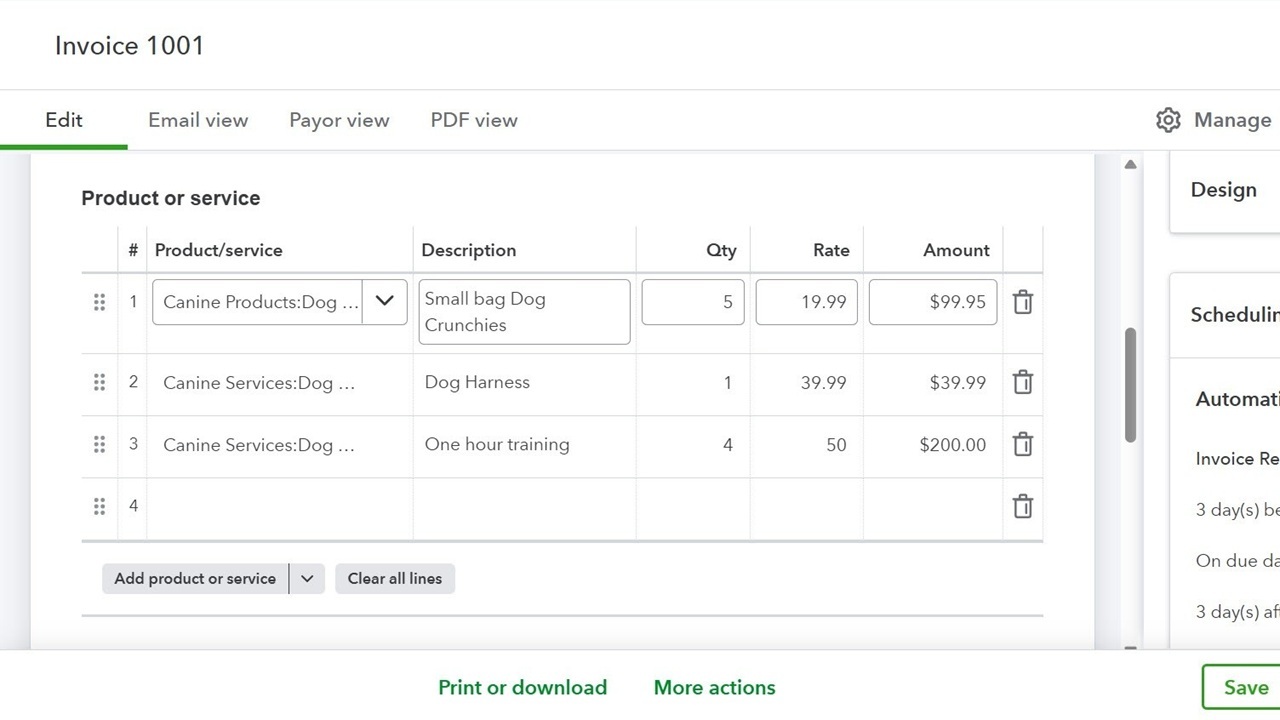Image resolution: width=1280 pixels, height=720 pixels.
Task: Open the Canine Products dropdown on line 1
Action: click(384, 301)
